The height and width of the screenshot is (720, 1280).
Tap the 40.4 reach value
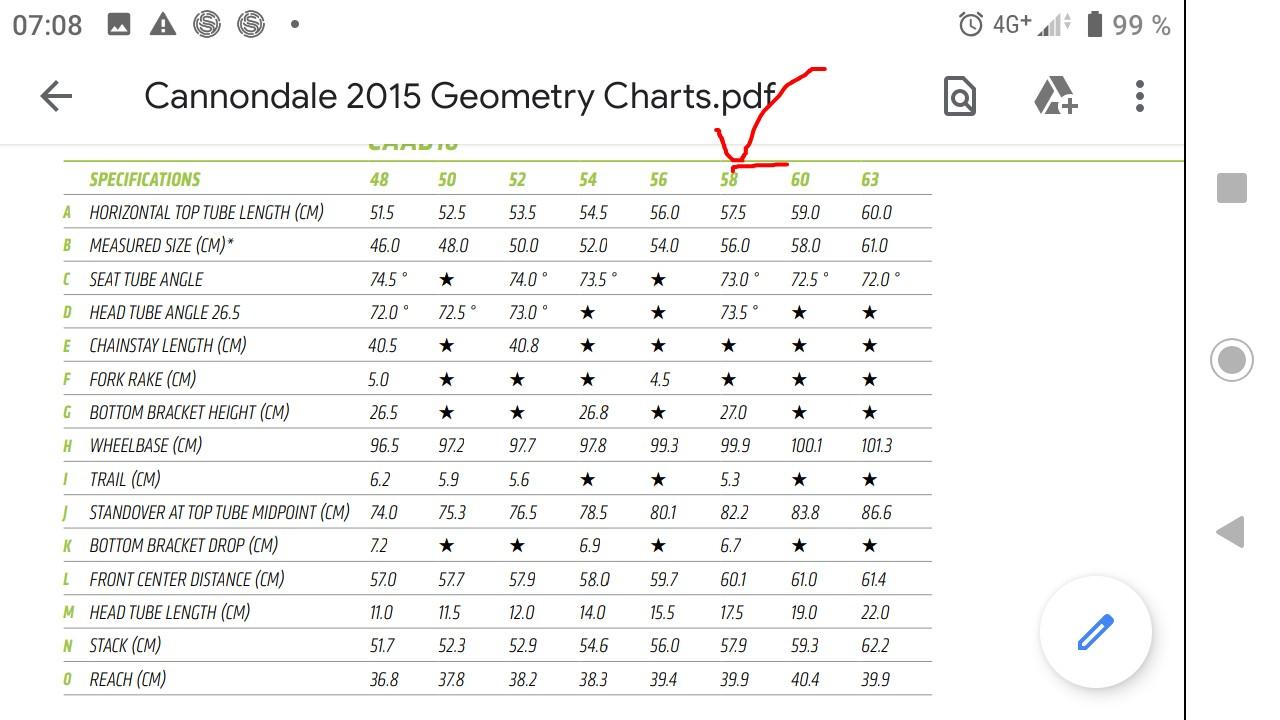(805, 679)
